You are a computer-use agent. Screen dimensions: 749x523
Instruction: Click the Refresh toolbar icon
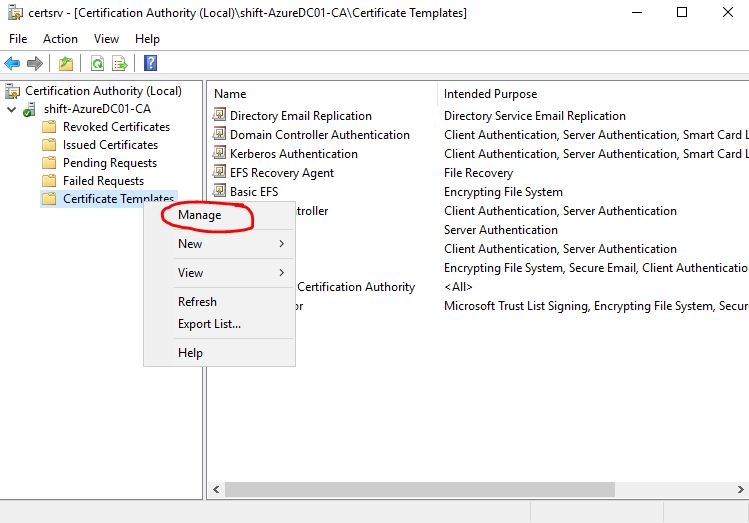97,64
